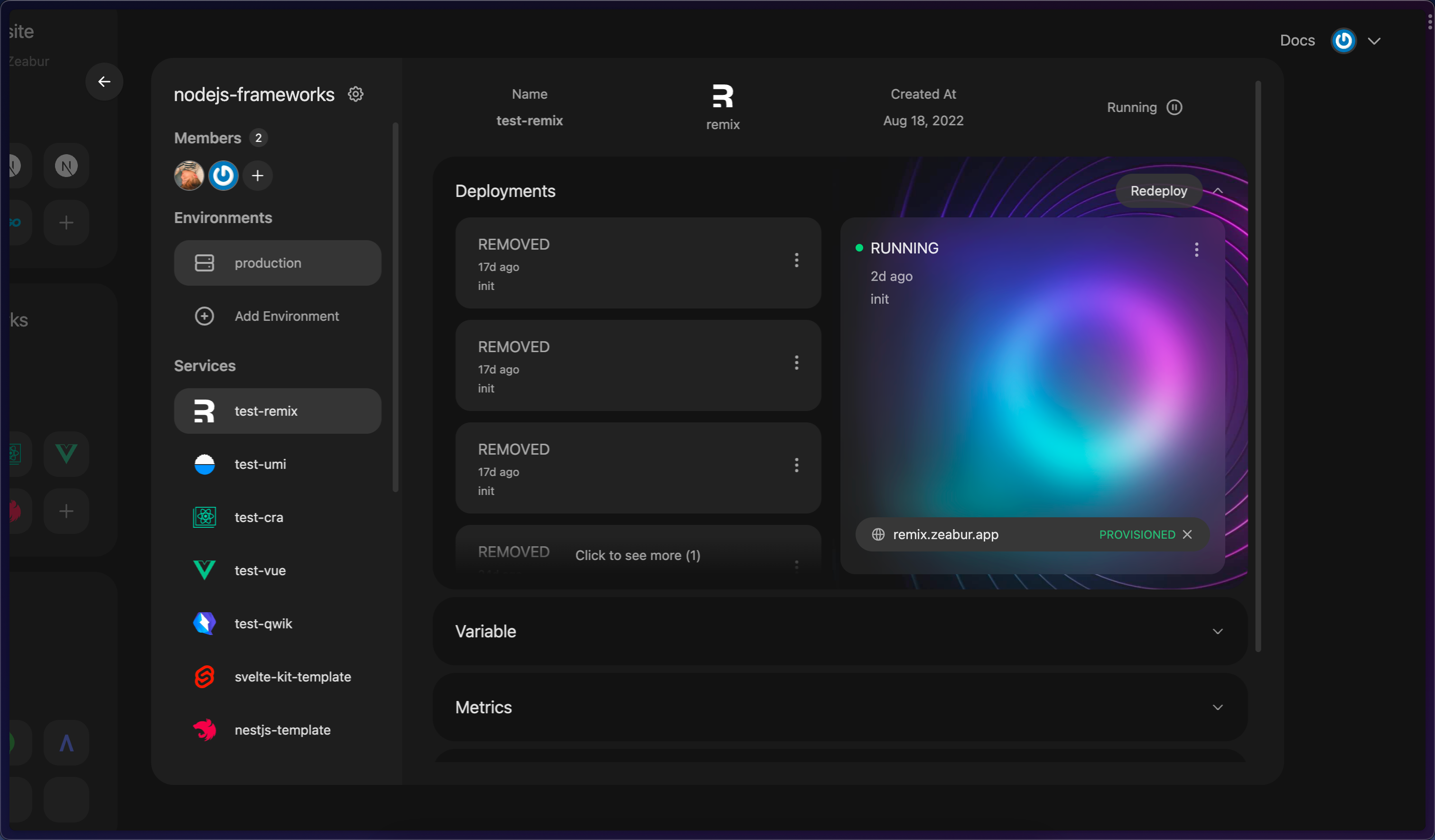Open the remix.zeabur.app domain link
This screenshot has height=840, width=1435.
(x=945, y=534)
